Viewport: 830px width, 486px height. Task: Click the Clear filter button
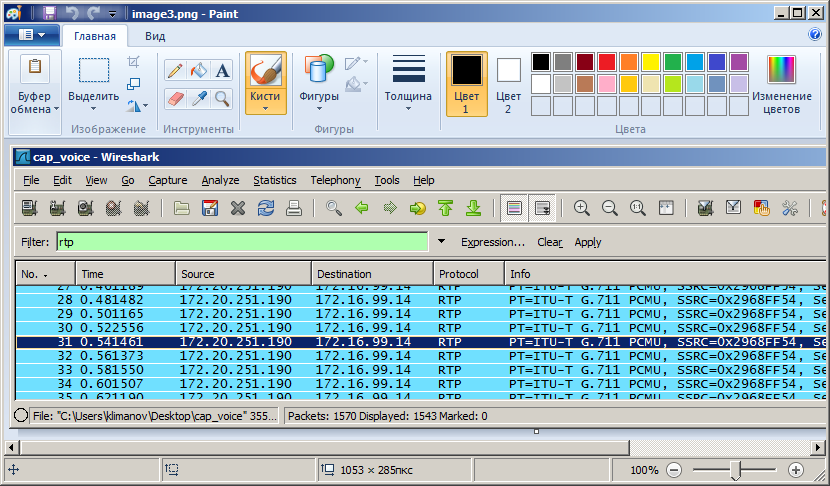[x=549, y=242]
